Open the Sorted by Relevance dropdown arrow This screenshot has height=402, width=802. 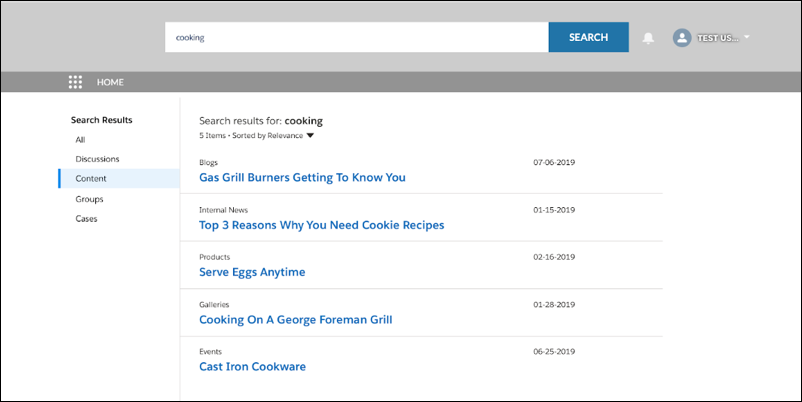[310, 136]
